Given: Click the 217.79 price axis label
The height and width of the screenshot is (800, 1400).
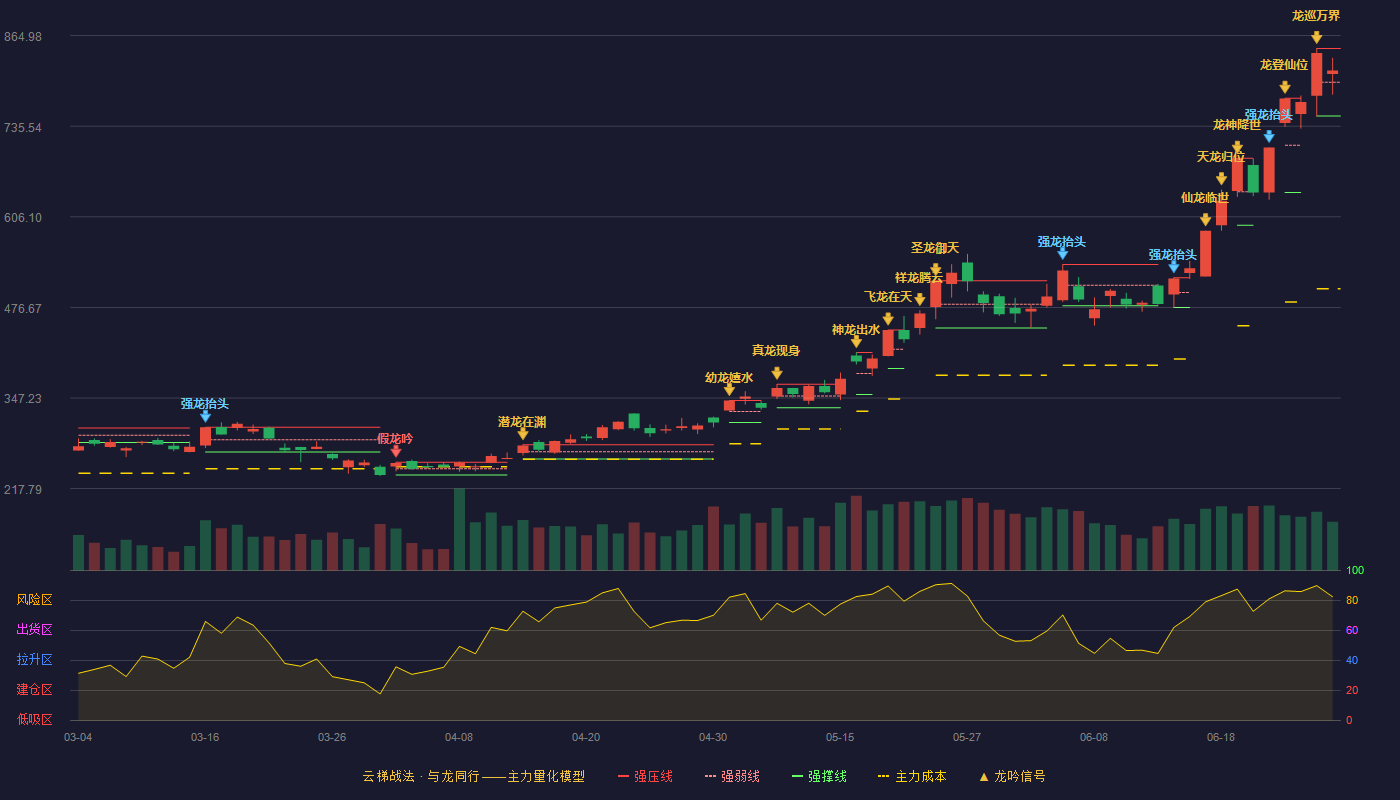Looking at the screenshot, I should [x=22, y=489].
